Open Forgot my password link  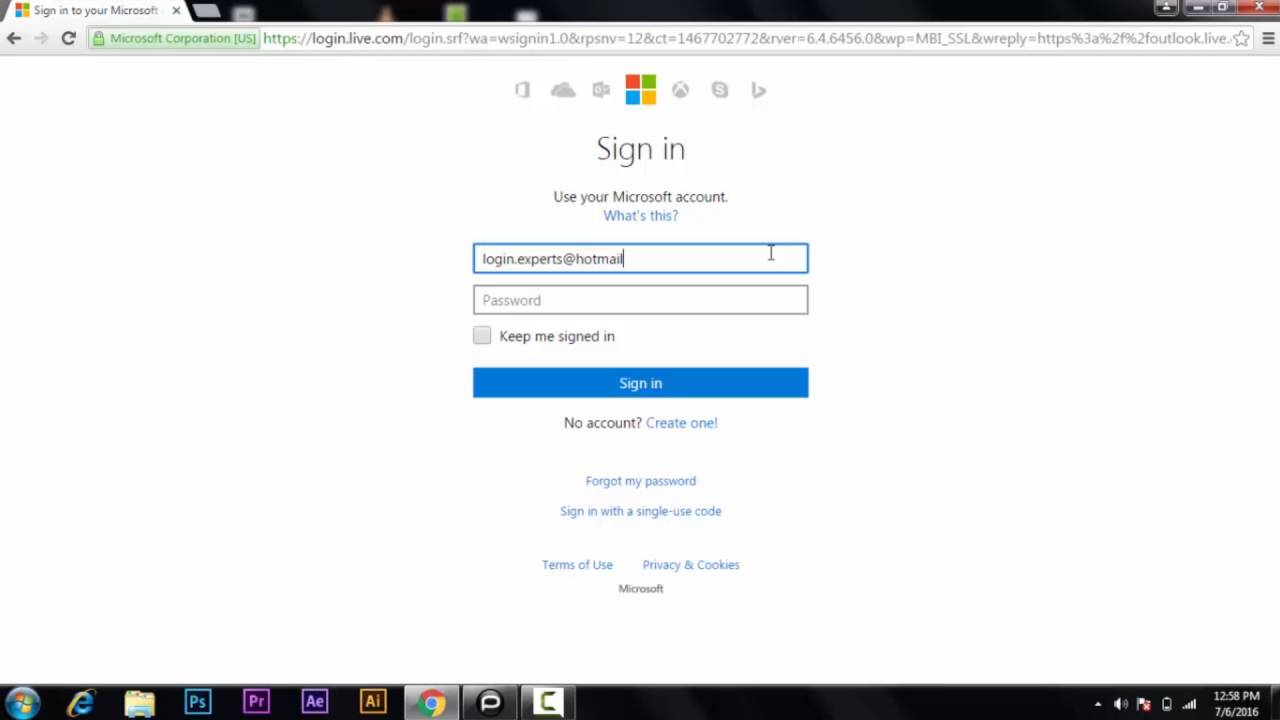[640, 481]
